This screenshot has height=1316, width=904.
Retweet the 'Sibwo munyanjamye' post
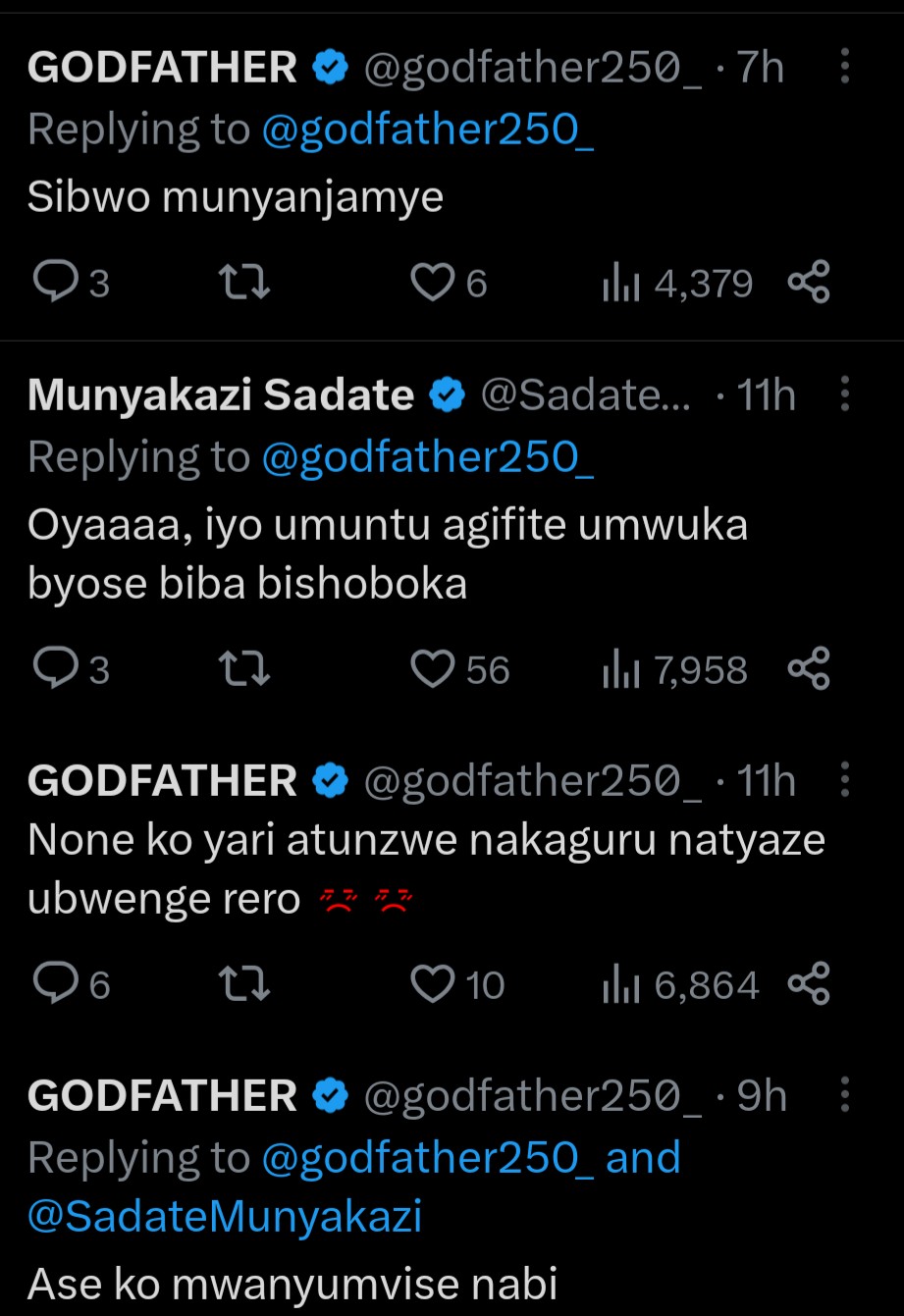coord(243,283)
